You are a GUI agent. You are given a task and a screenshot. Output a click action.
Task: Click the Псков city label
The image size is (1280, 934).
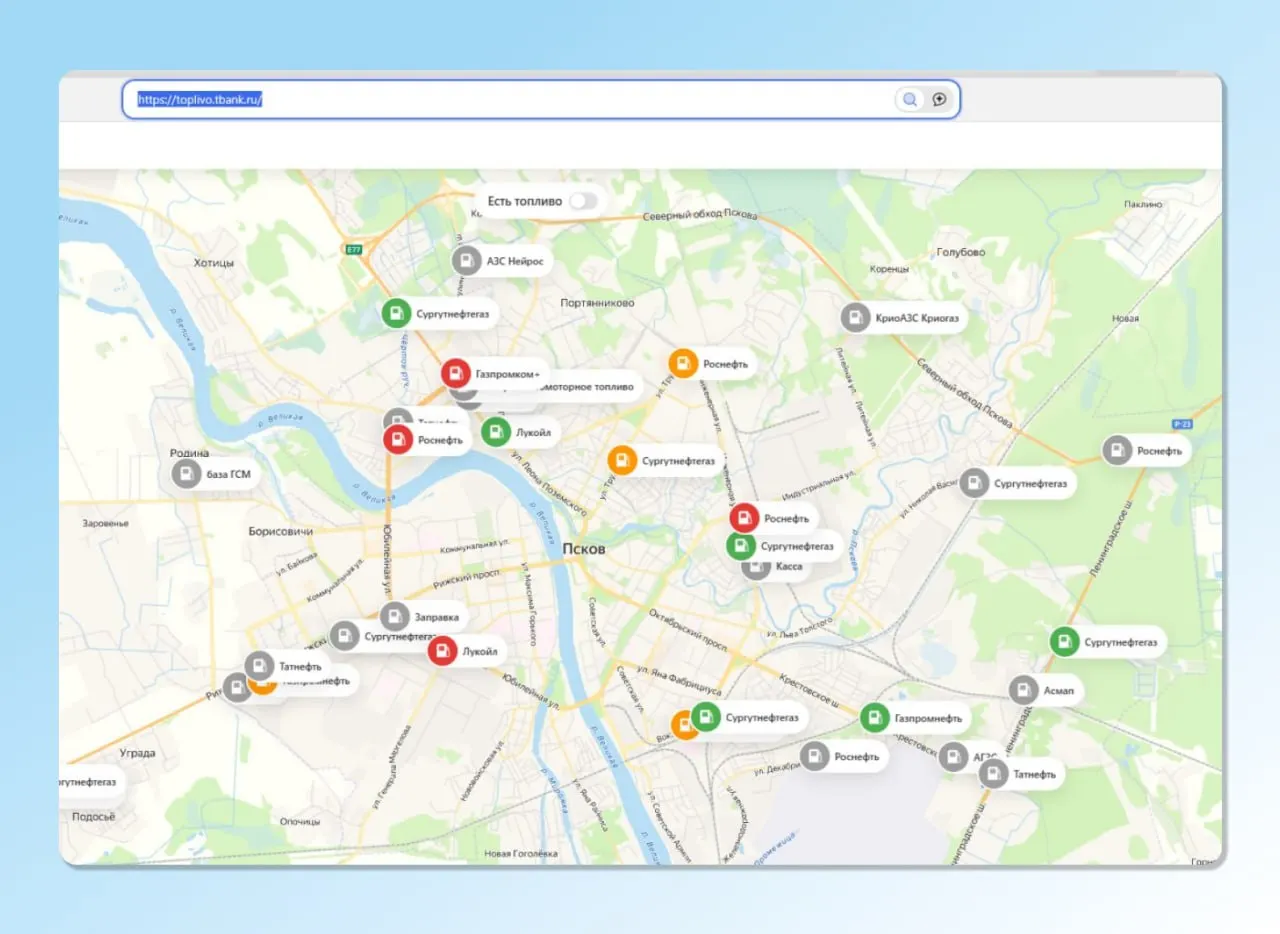click(x=584, y=548)
